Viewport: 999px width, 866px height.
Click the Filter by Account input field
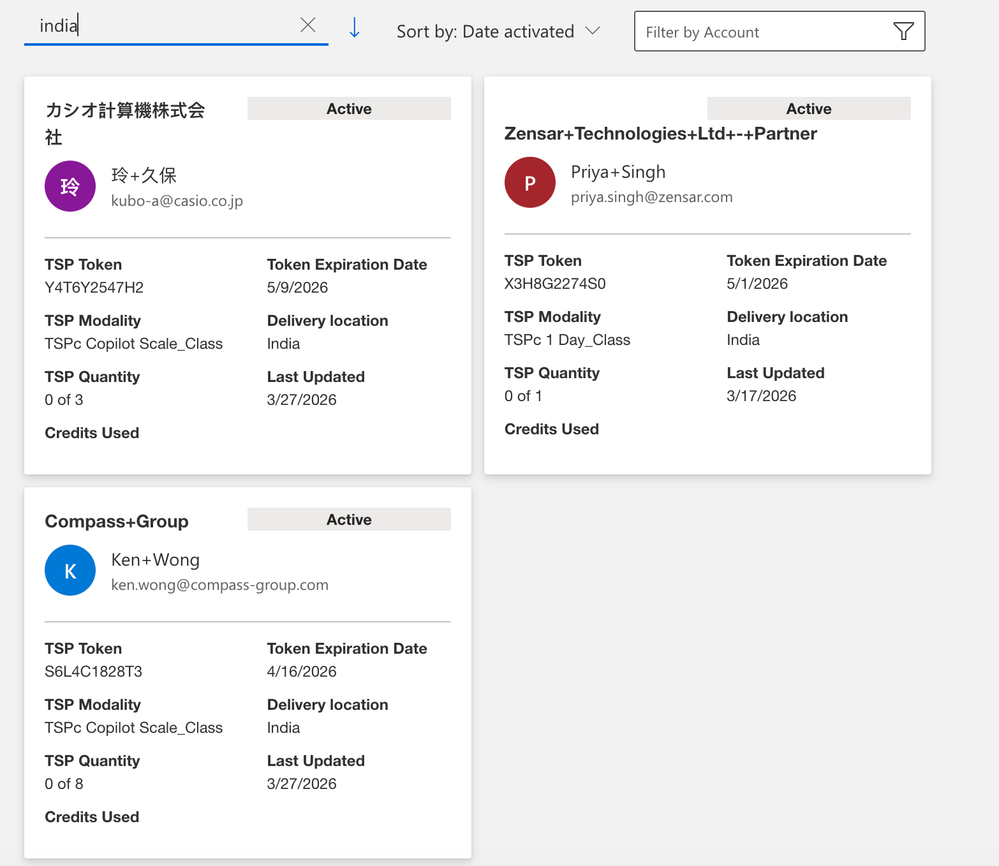[x=779, y=31]
